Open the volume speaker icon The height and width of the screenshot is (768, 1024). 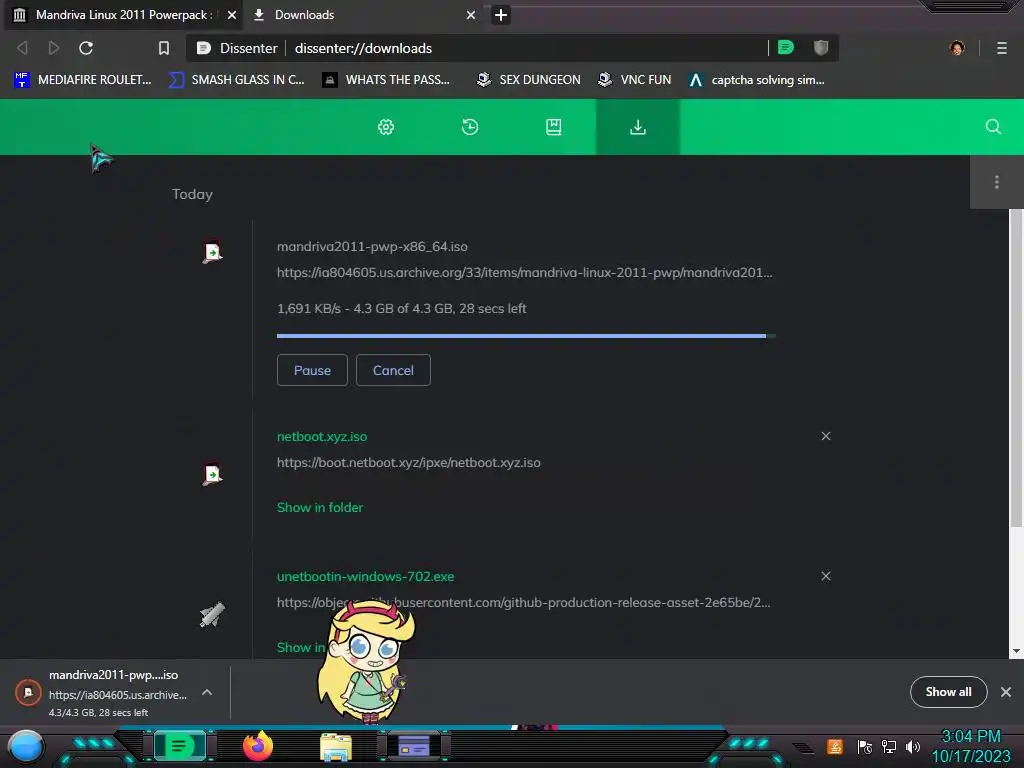(912, 746)
